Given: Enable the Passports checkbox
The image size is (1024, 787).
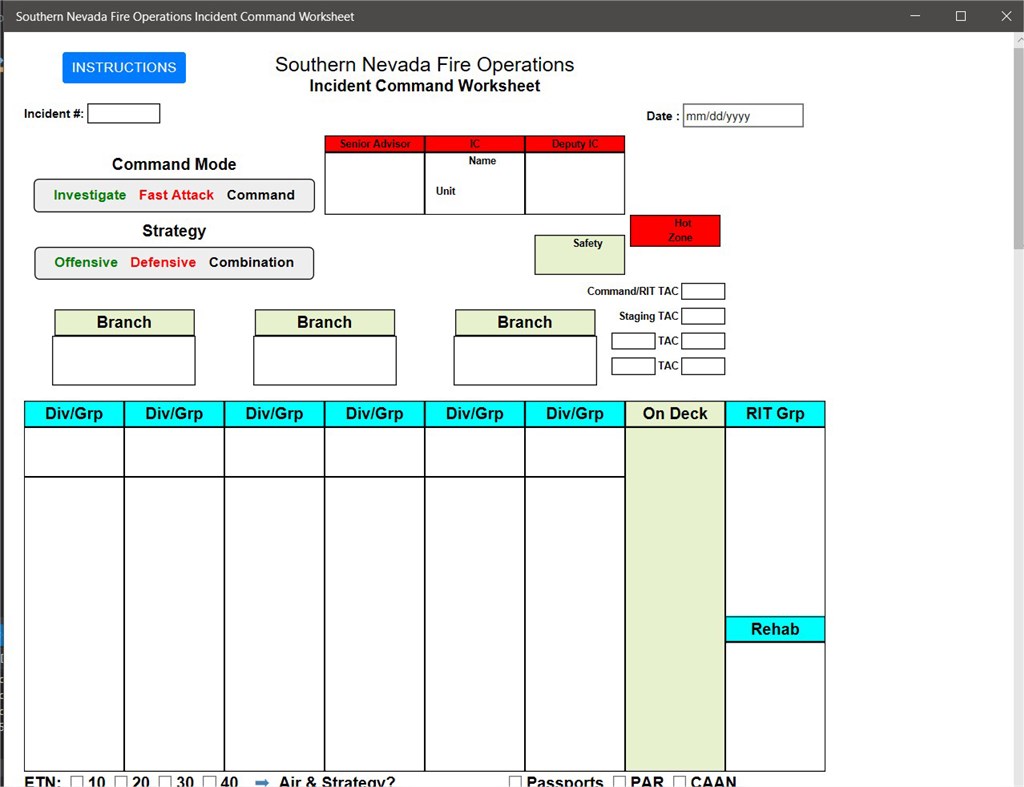Looking at the screenshot, I should coord(514,781).
